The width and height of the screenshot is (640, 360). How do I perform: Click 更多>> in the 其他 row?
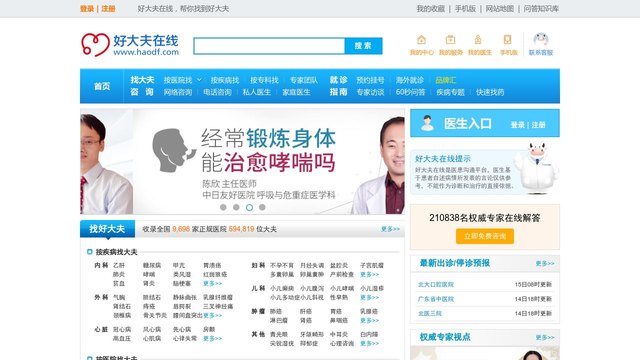tap(369, 343)
